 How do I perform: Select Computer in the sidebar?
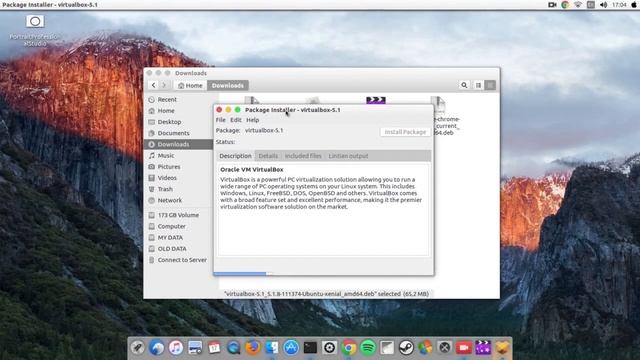pos(178,226)
